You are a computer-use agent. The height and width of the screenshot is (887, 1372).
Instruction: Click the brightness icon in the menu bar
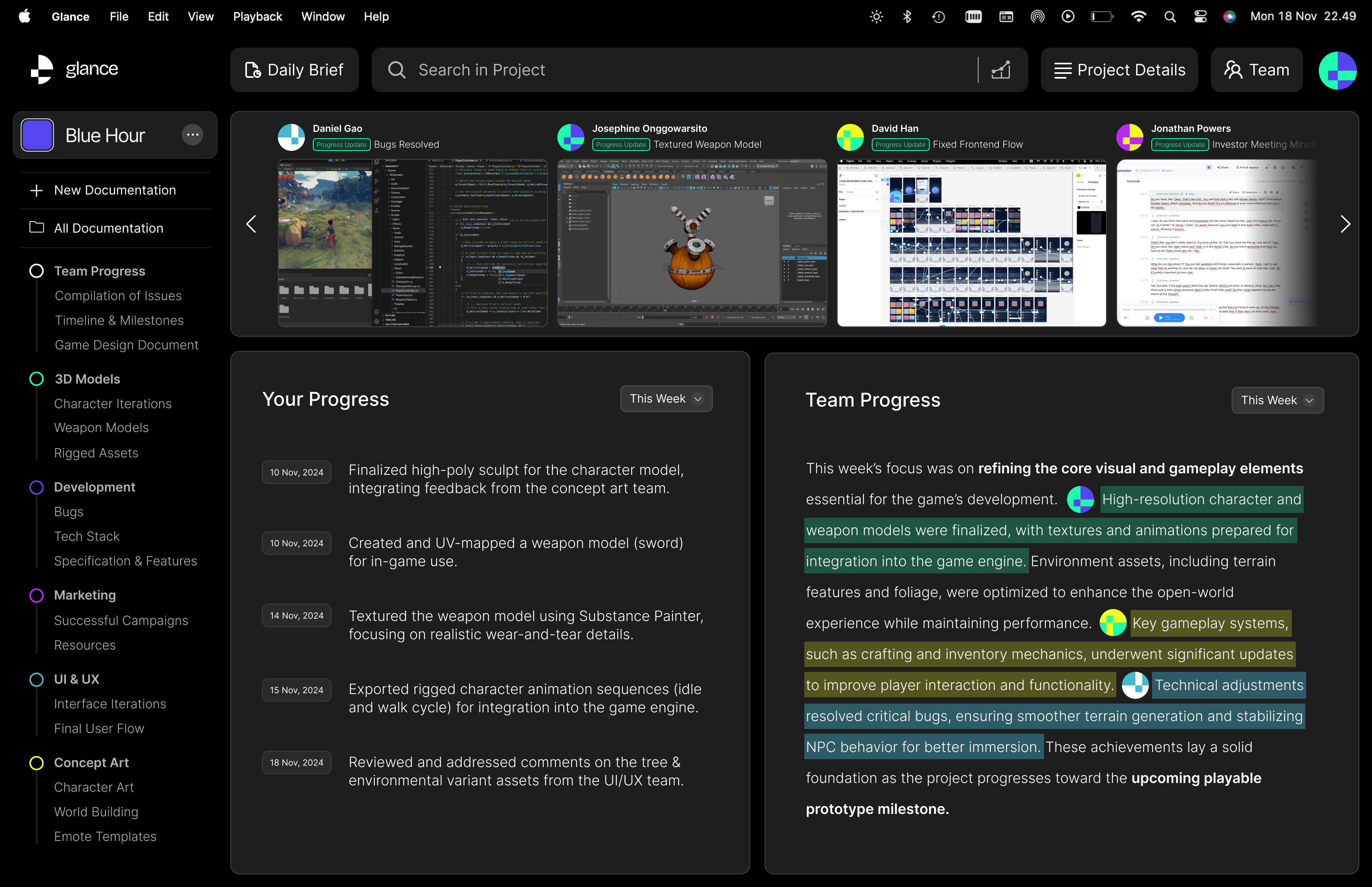(x=876, y=17)
